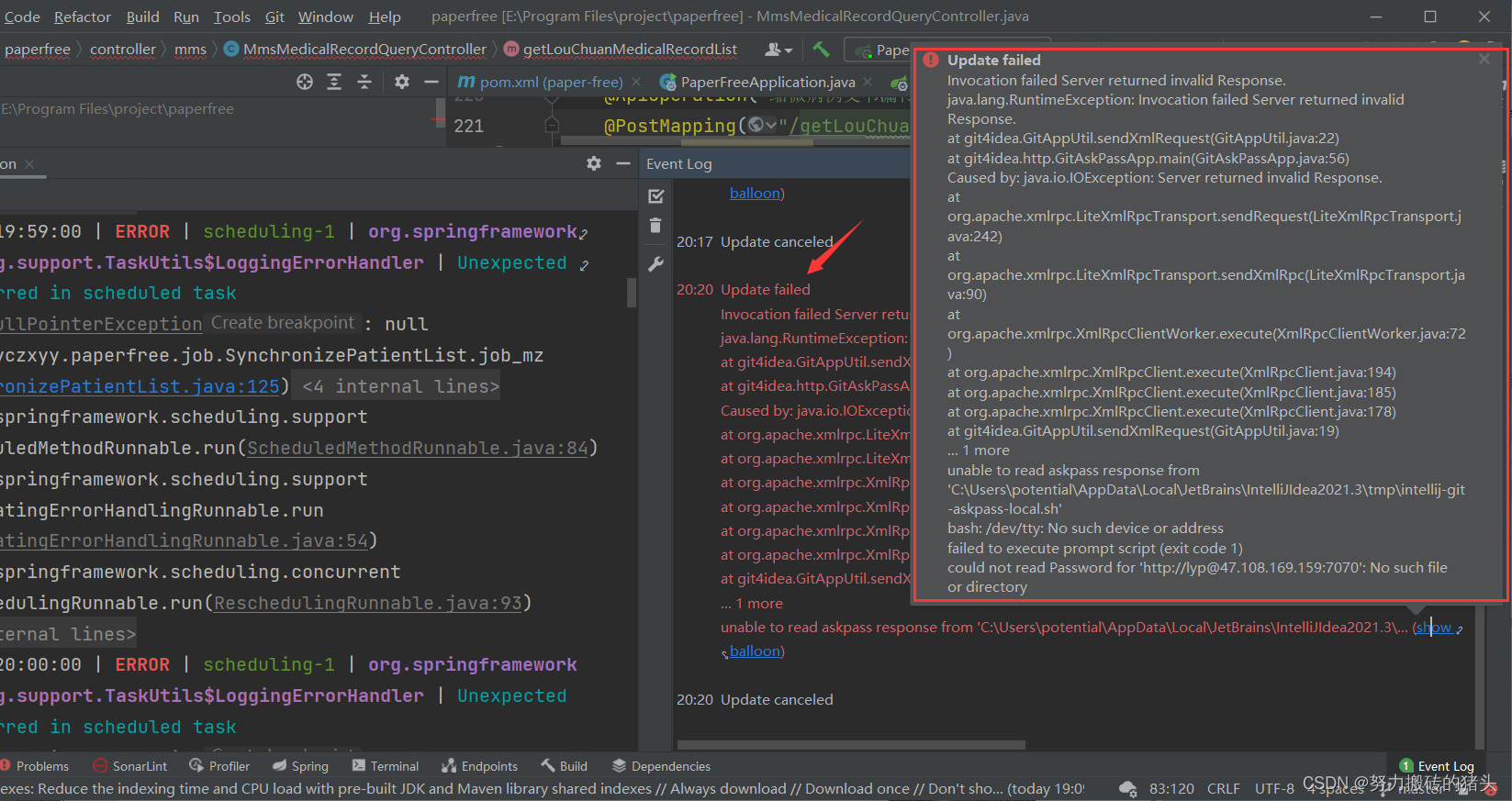Close the PaperFreeApplication.java tab
This screenshot has height=801, width=1512.
(x=868, y=82)
